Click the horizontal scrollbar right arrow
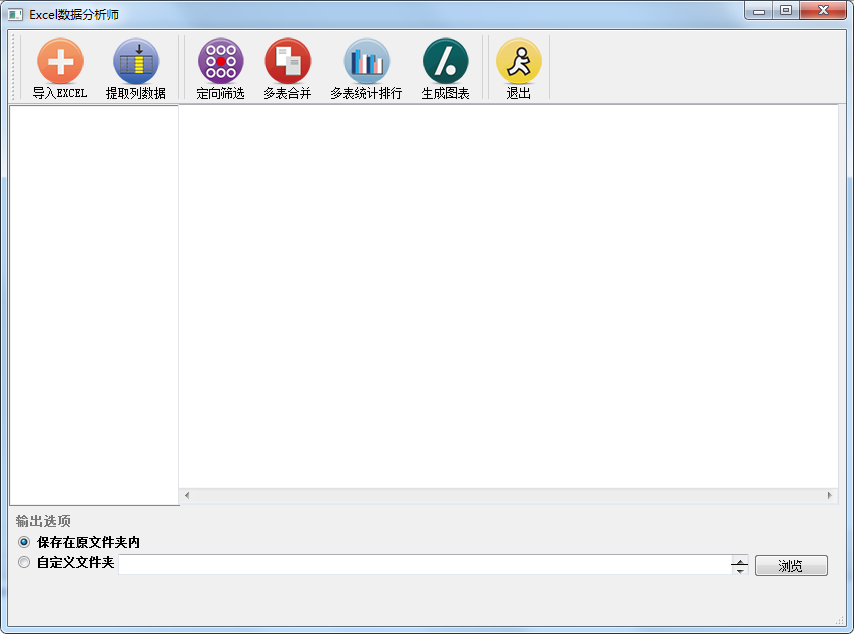Screen dimensions: 854x634 tap(829, 495)
